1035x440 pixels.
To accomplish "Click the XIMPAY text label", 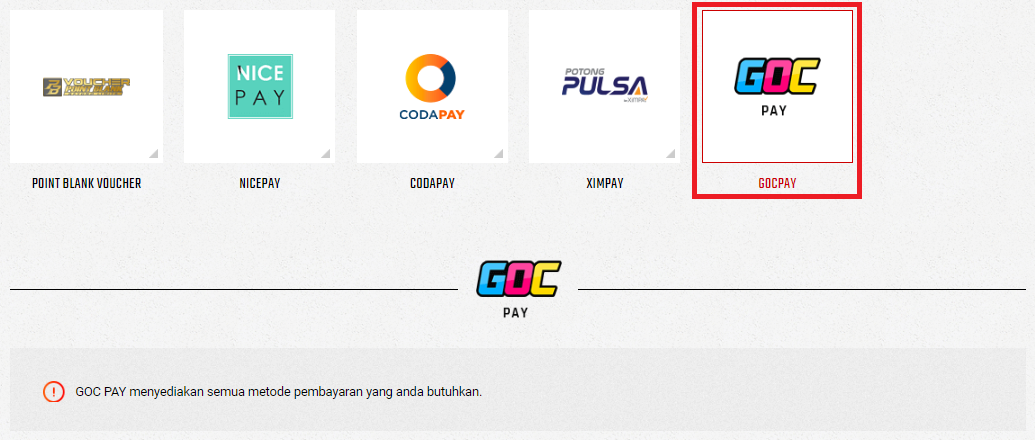I will (605, 183).
